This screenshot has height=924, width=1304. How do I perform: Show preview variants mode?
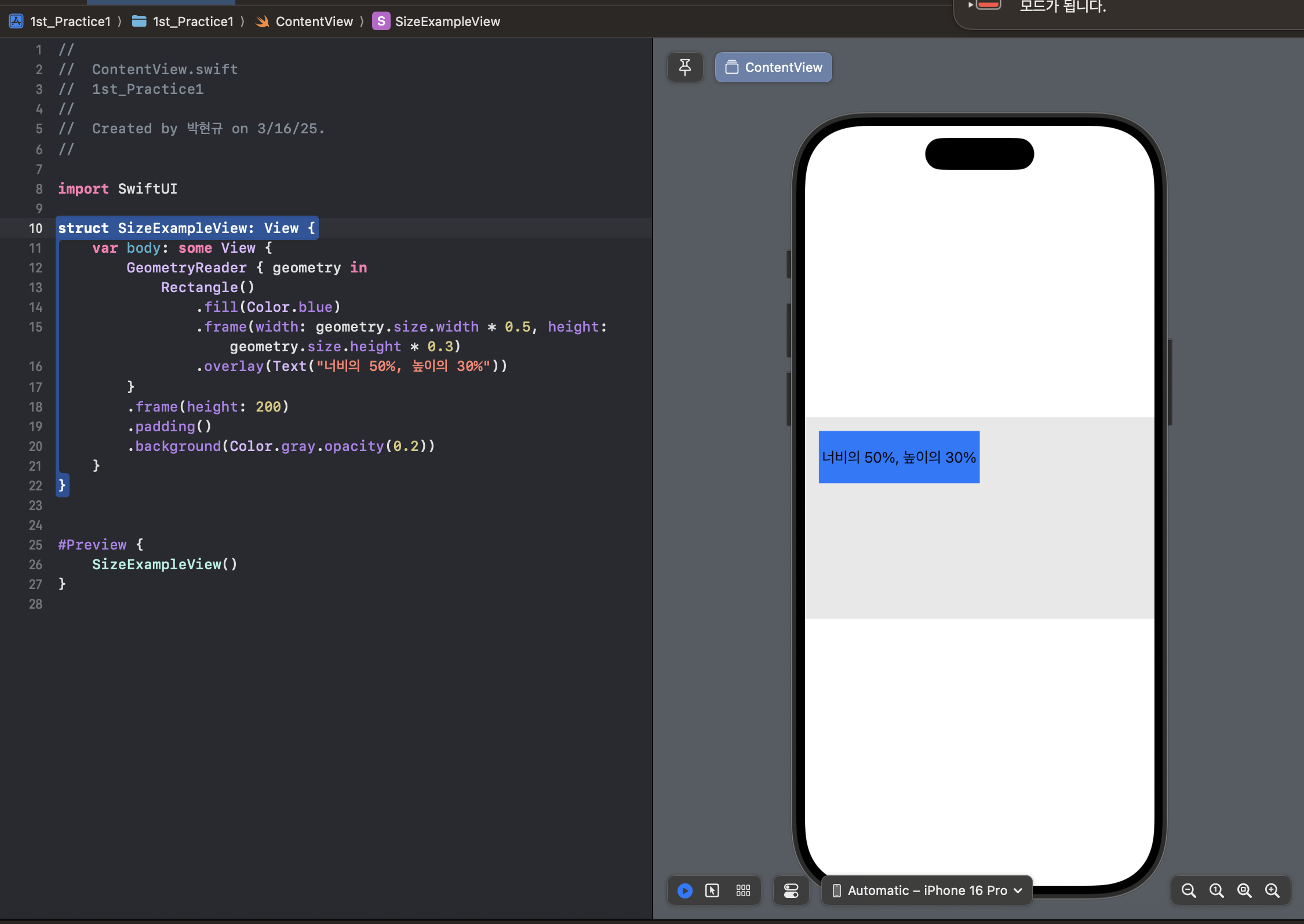click(x=742, y=890)
